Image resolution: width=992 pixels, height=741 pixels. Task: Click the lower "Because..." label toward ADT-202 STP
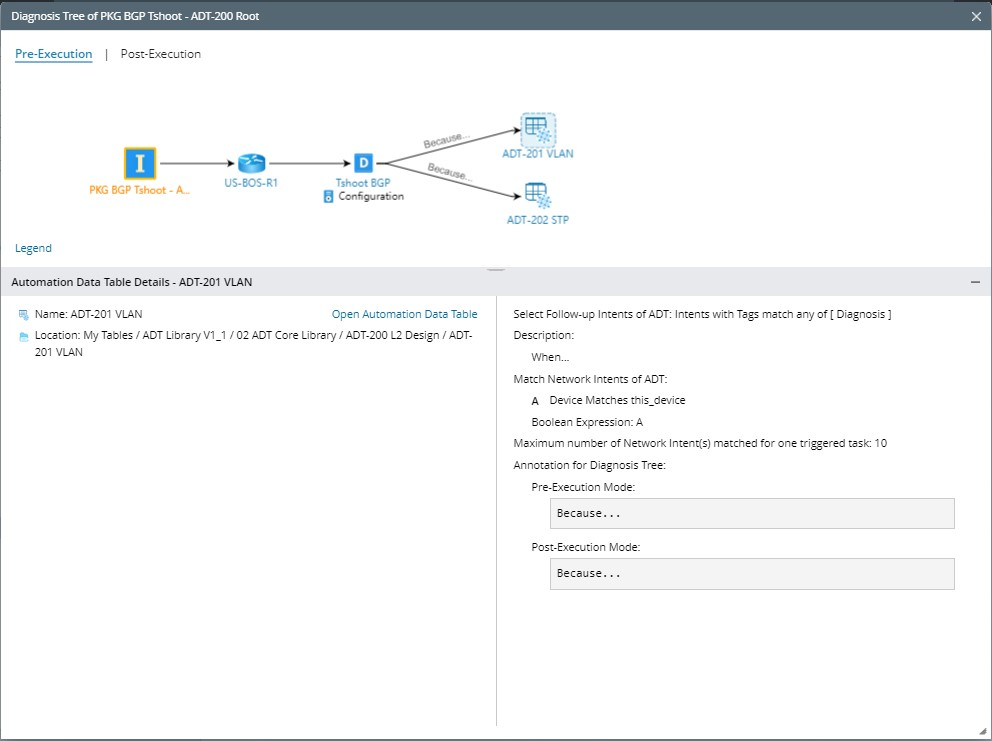pyautogui.click(x=449, y=170)
